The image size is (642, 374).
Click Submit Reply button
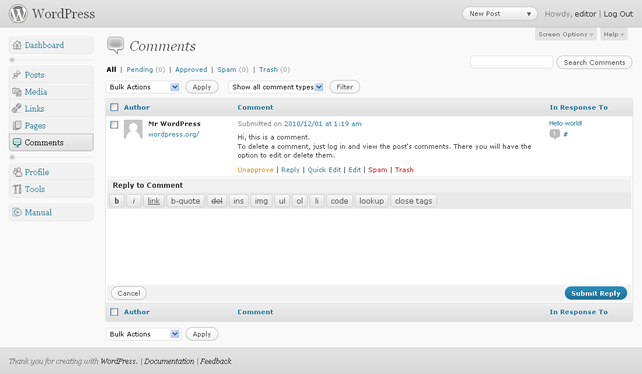coord(596,293)
